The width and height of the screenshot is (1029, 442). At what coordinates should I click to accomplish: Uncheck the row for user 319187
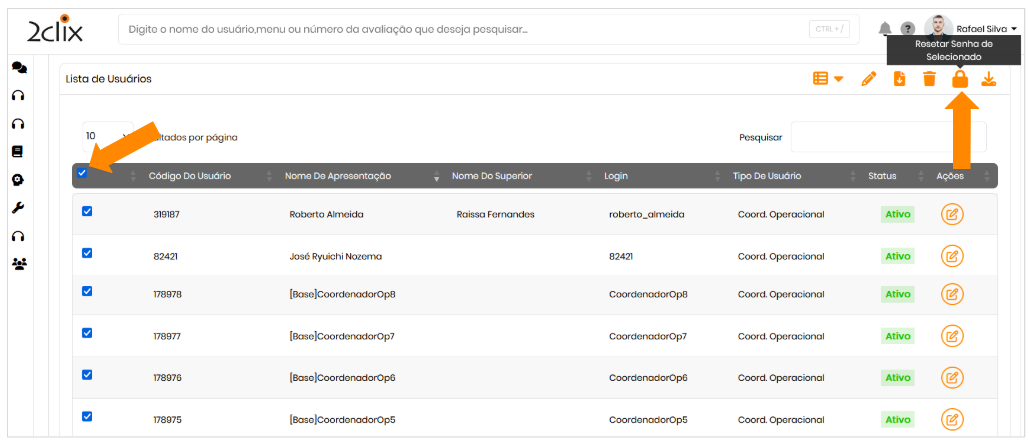87,211
